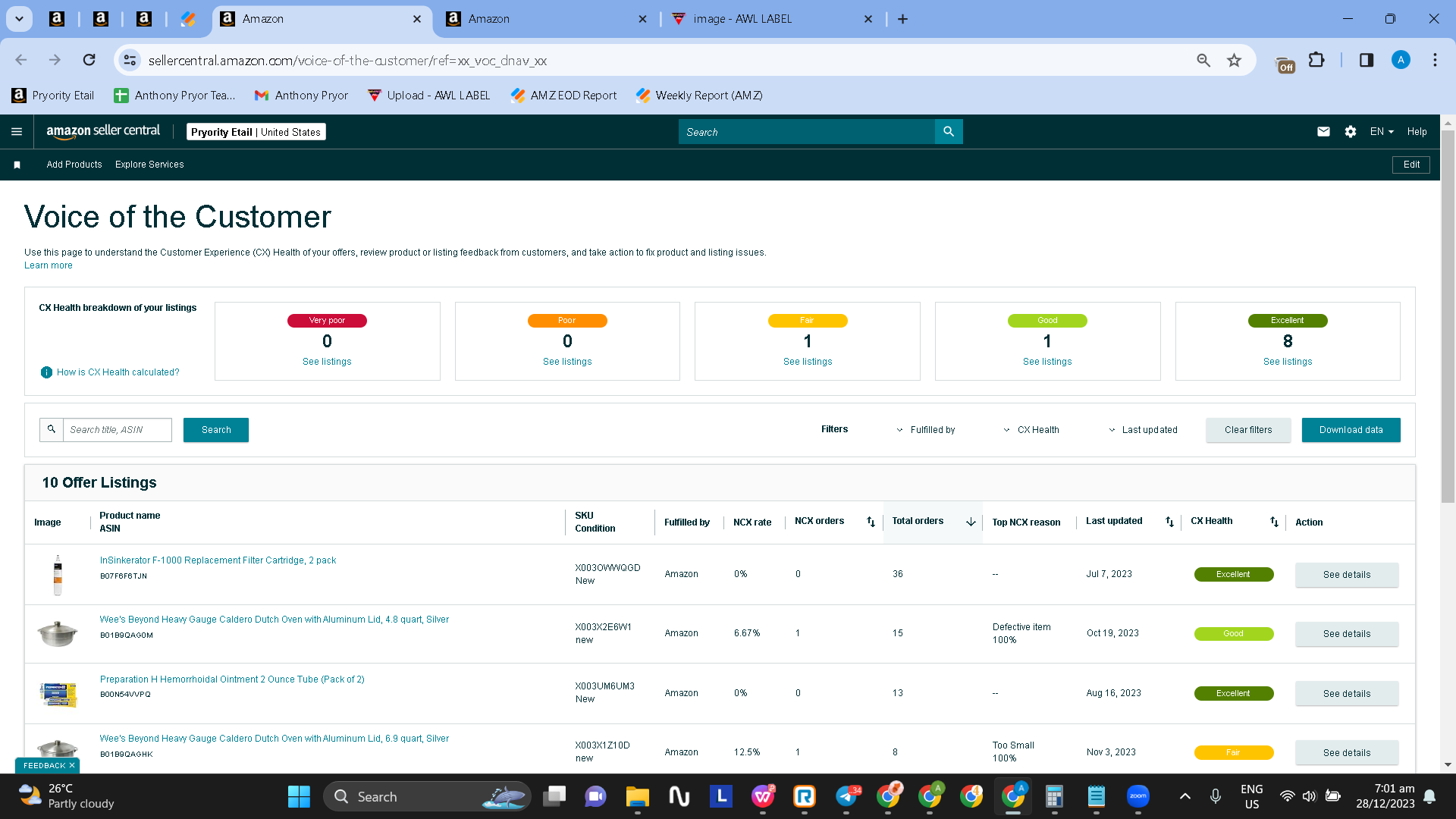Launch Zoom from the taskbar
The height and width of the screenshot is (819, 1456).
pyautogui.click(x=1137, y=796)
